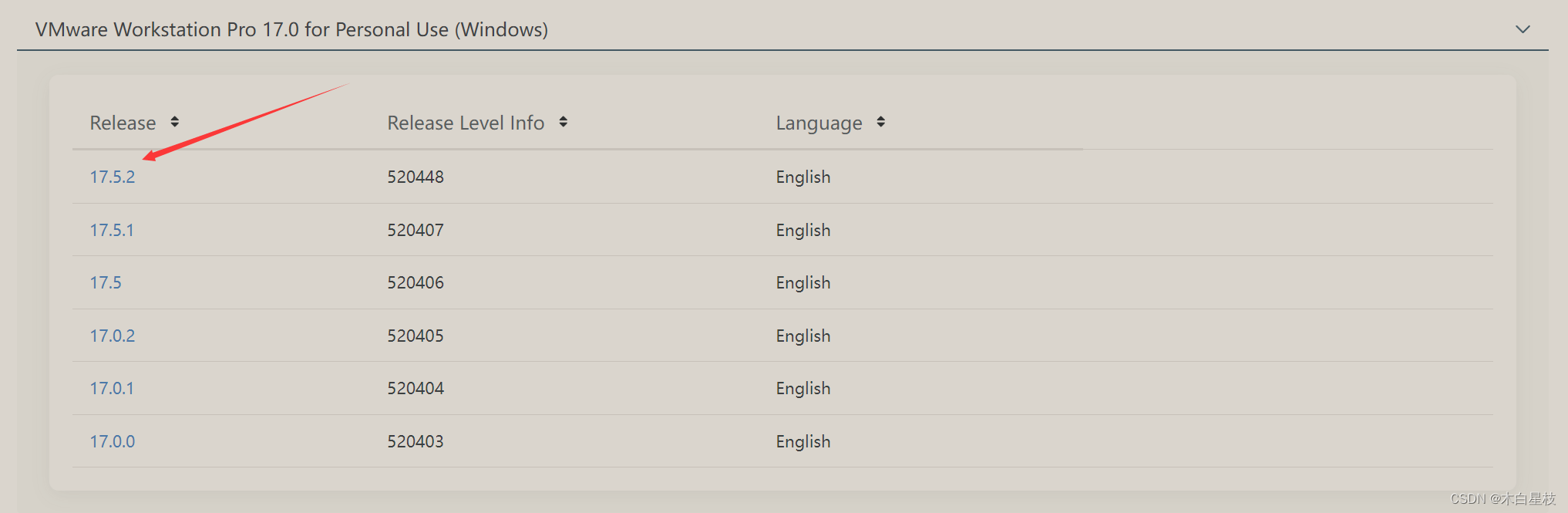Open release 17.0.1 link
The width and height of the screenshot is (1568, 513).
[x=112, y=388]
